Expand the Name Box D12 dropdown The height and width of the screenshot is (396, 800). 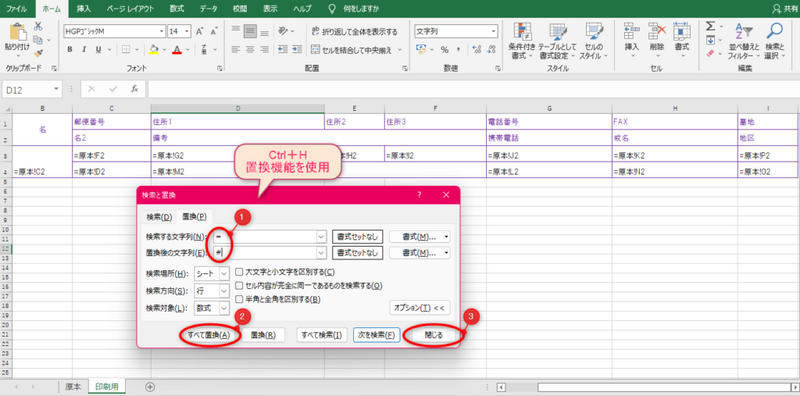tap(56, 89)
